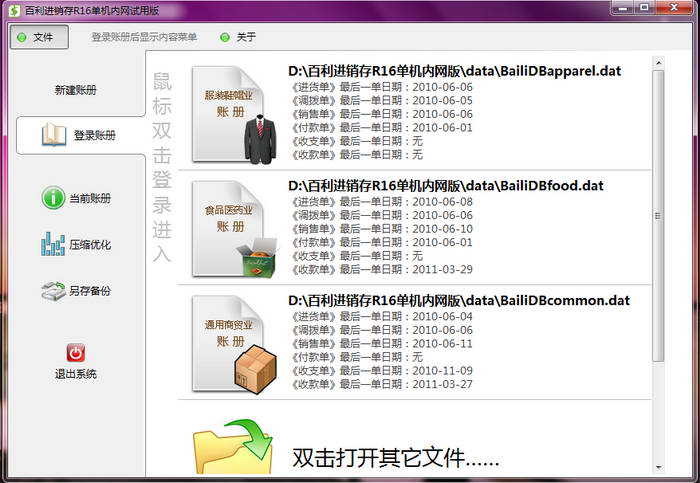
Task: Click the green dot beside 文件
Action: (21, 37)
